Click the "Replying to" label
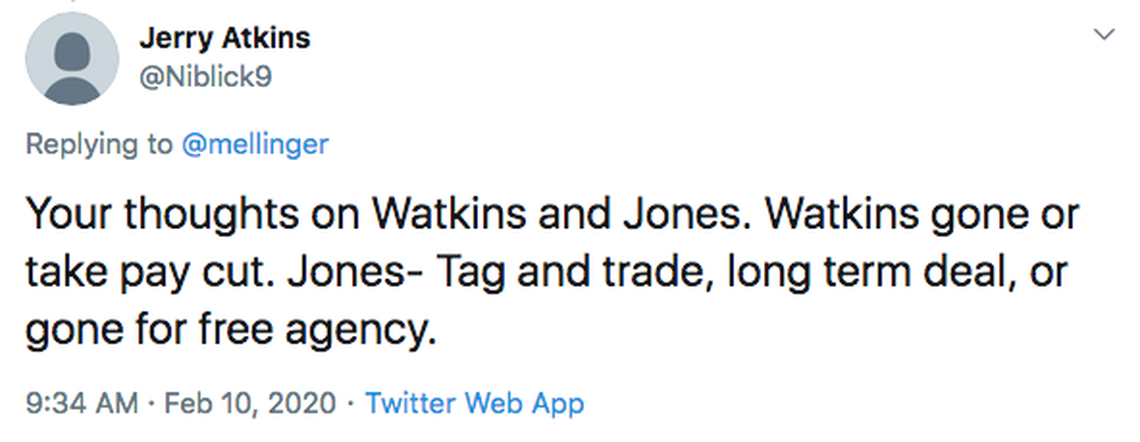Image resolution: width=1140 pixels, height=442 pixels. click(98, 144)
